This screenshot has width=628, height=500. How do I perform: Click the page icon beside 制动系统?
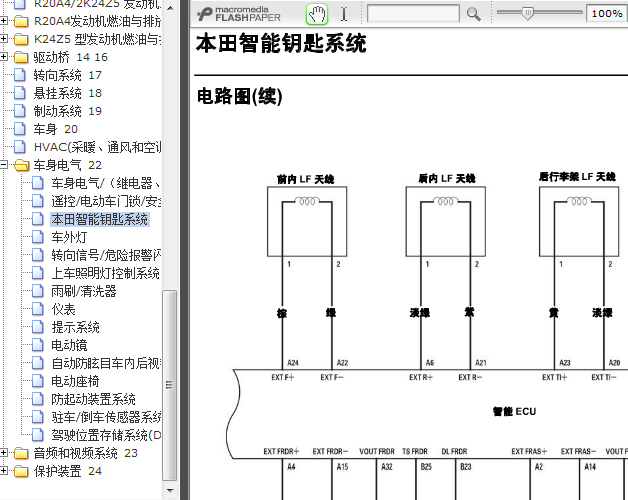click(20, 111)
